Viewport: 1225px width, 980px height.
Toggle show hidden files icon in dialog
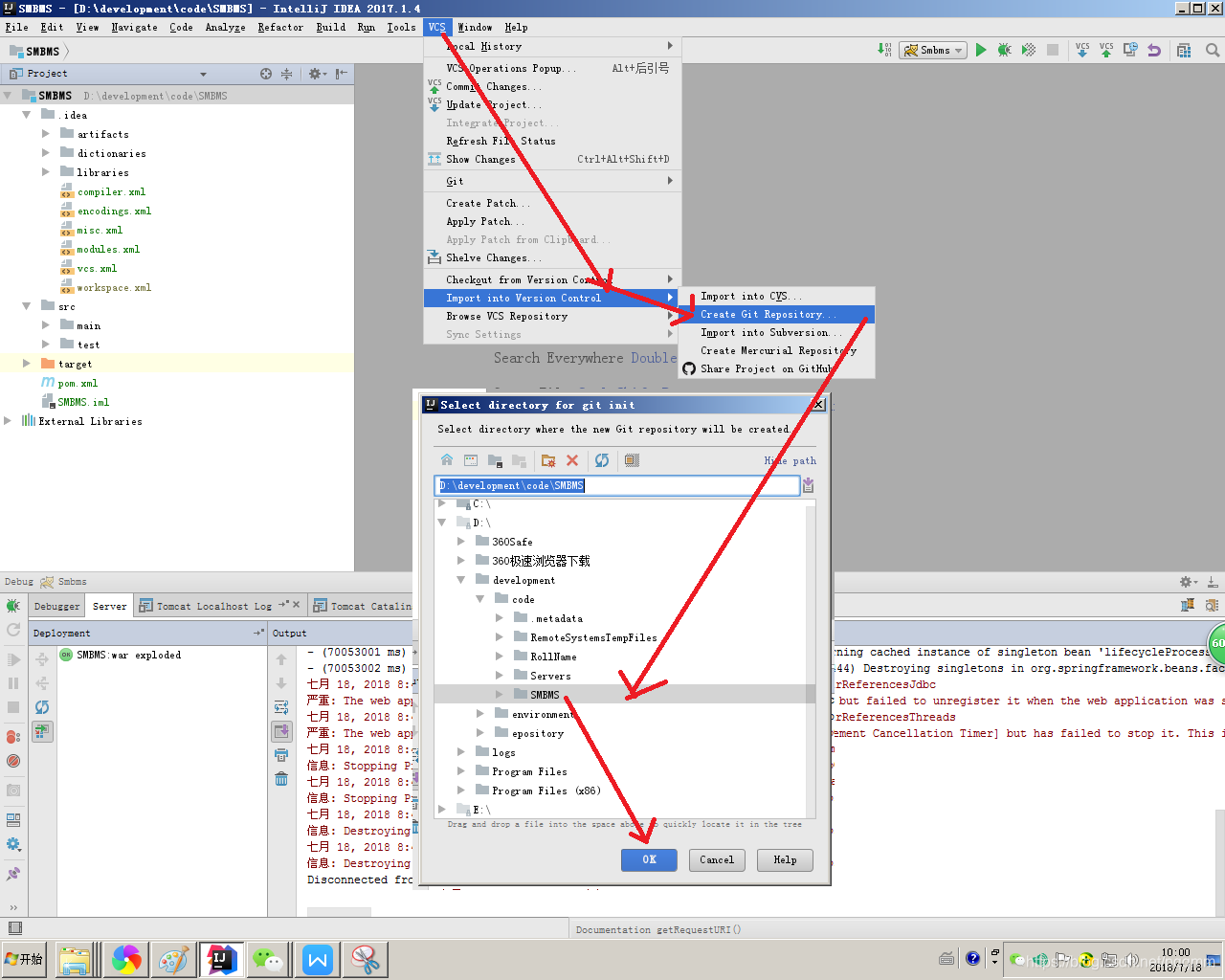632,460
